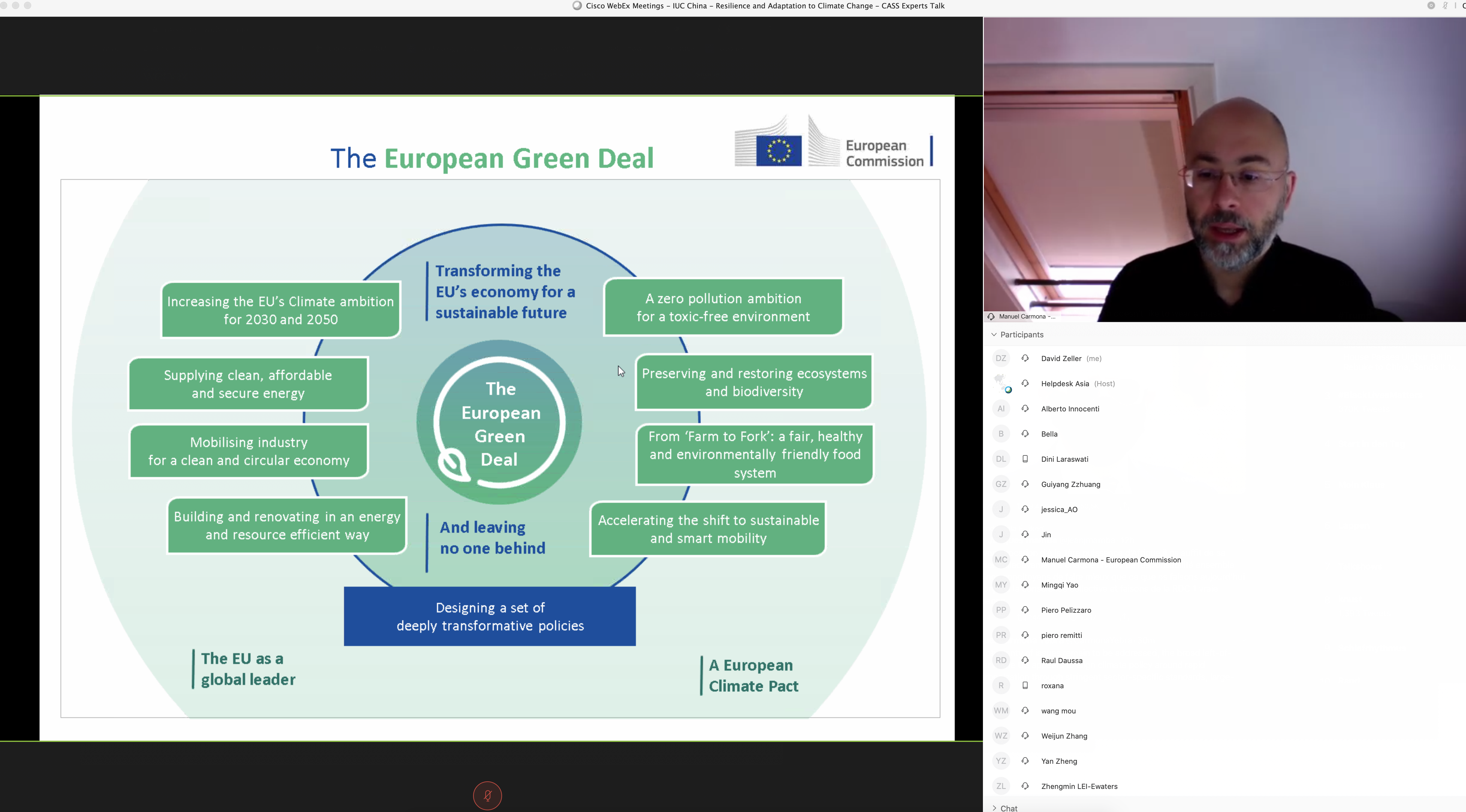The height and width of the screenshot is (812, 1466).
Task: Click the 'A zero pollution ambition' green box
Action: 723,307
